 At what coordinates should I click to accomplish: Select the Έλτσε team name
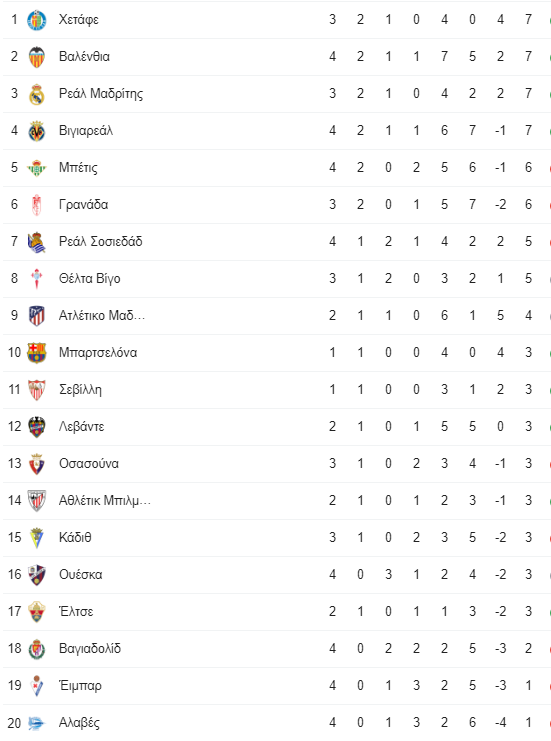click(76, 612)
